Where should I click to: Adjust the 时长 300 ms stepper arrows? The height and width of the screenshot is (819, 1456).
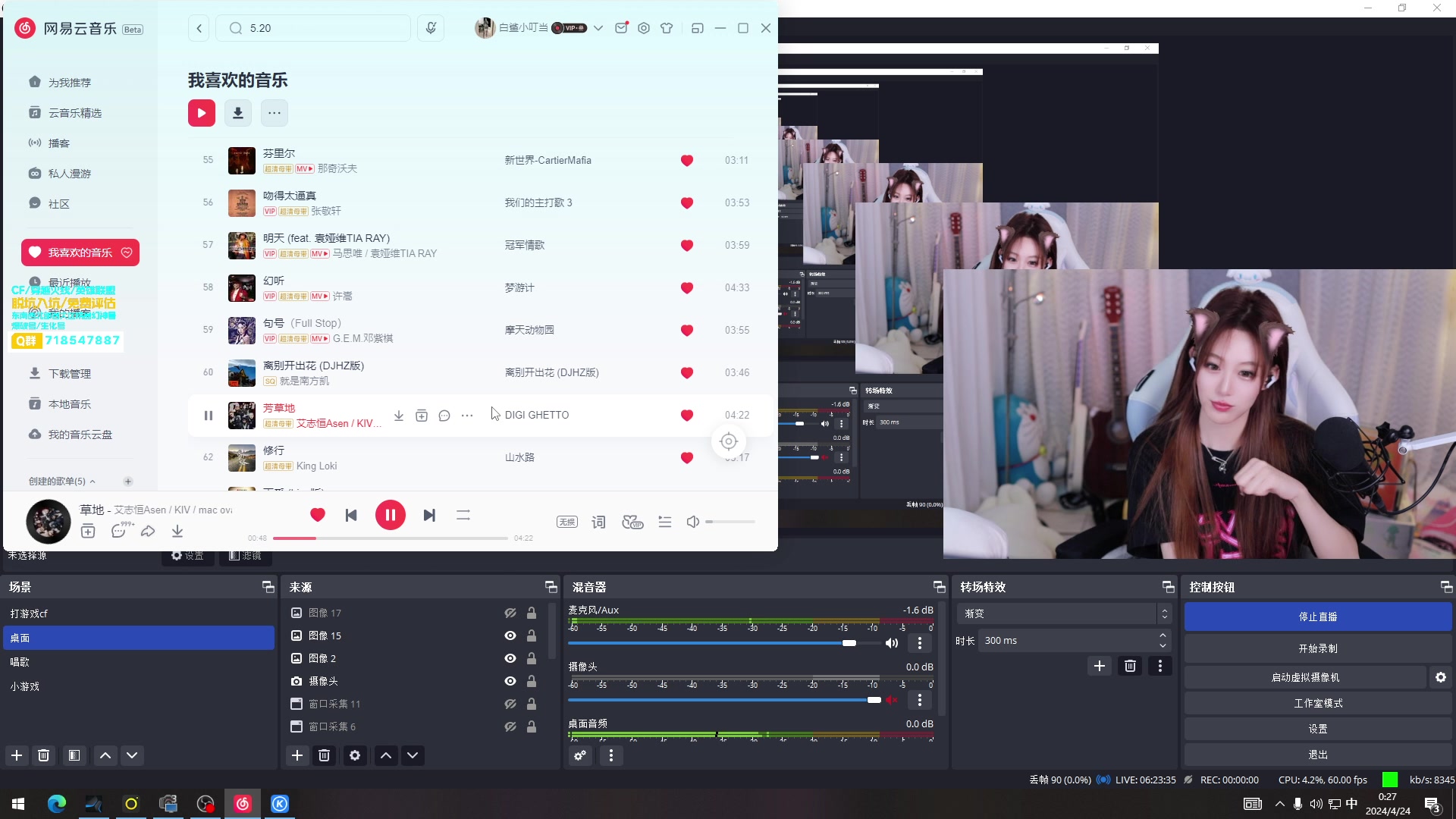(x=1163, y=641)
